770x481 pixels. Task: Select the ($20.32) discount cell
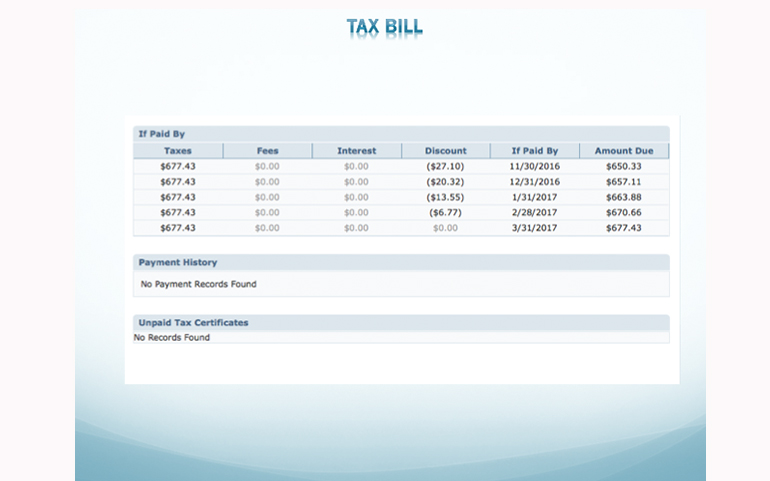[445, 182]
